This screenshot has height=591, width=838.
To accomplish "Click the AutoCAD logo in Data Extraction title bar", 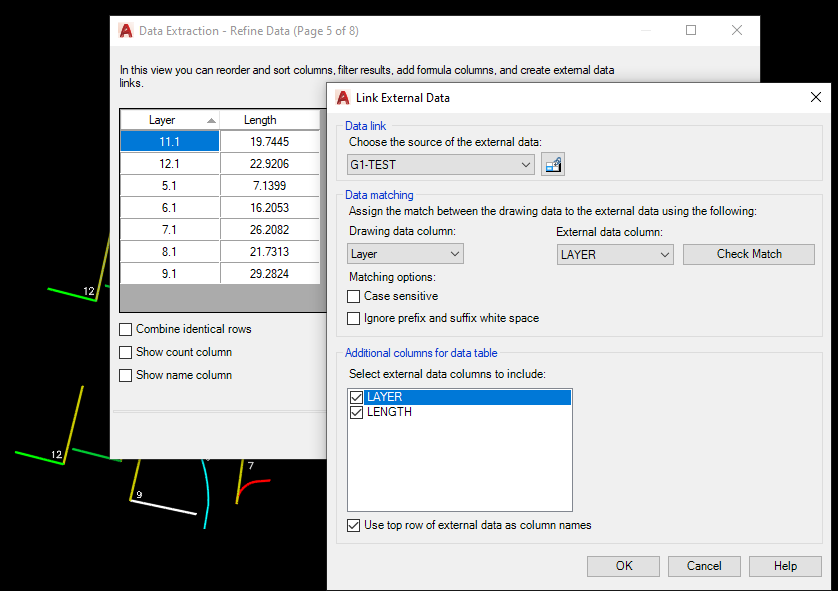I will 124,30.
